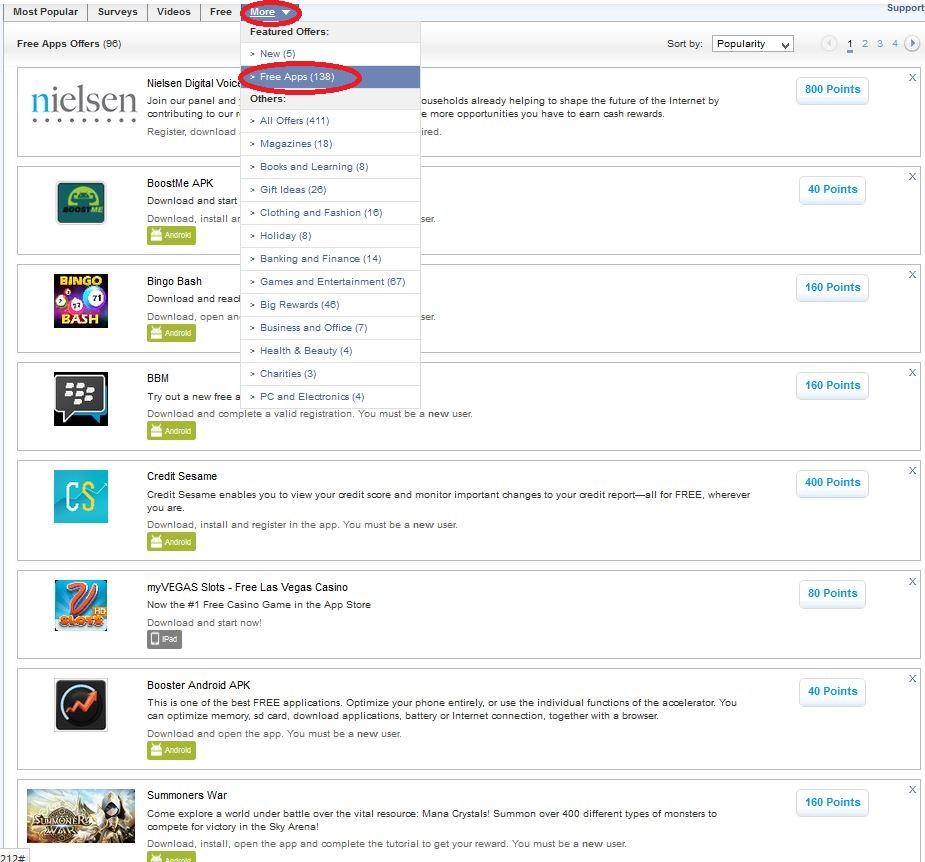This screenshot has height=862, width=925.
Task: Click the Bingo Bash app icon
Action: tap(81, 301)
